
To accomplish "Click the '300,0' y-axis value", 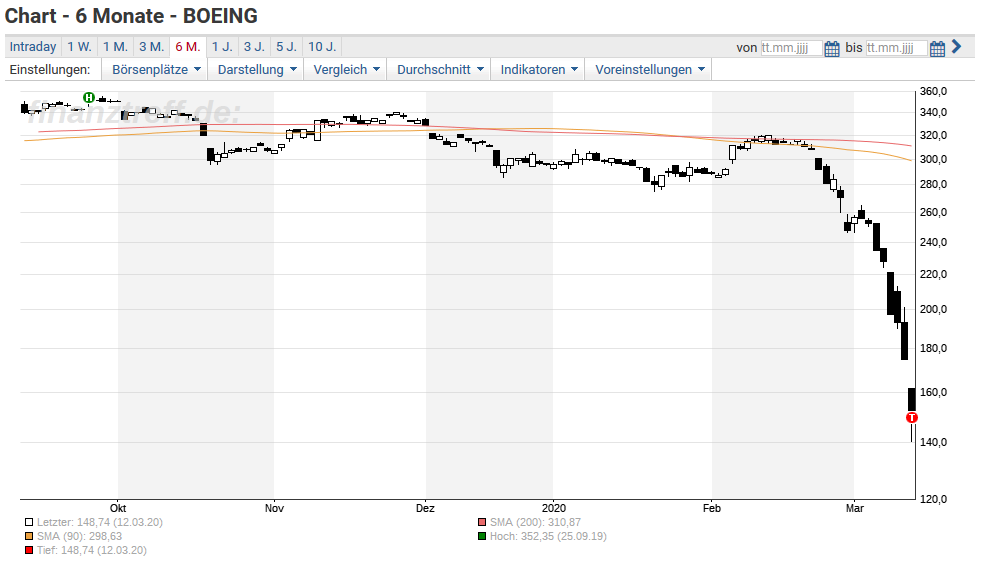I will 934,159.
